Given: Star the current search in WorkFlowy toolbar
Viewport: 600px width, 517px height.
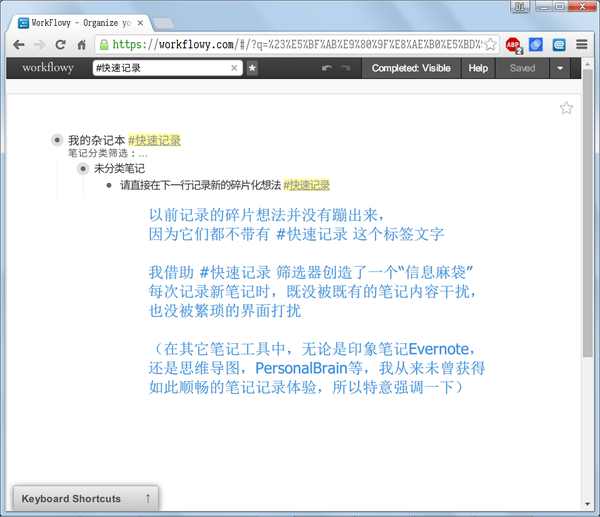Looking at the screenshot, I should click(252, 68).
